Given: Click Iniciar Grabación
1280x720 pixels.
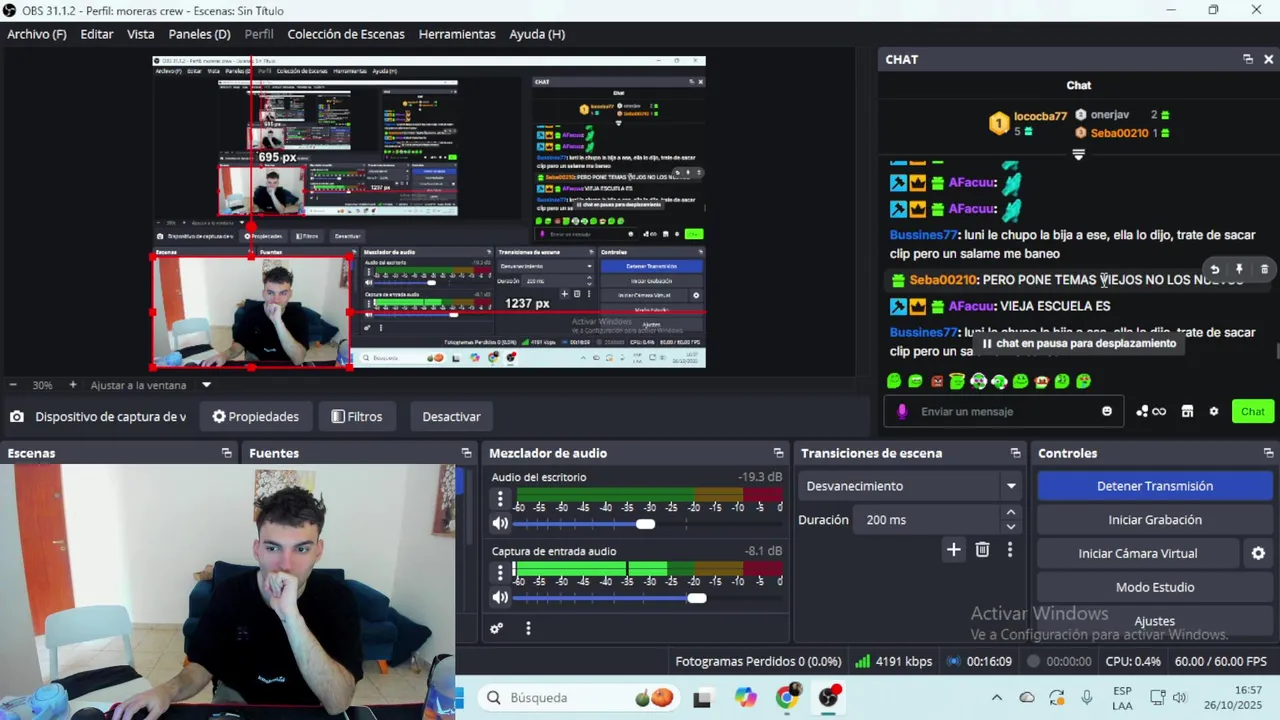Looking at the screenshot, I should 1155,520.
